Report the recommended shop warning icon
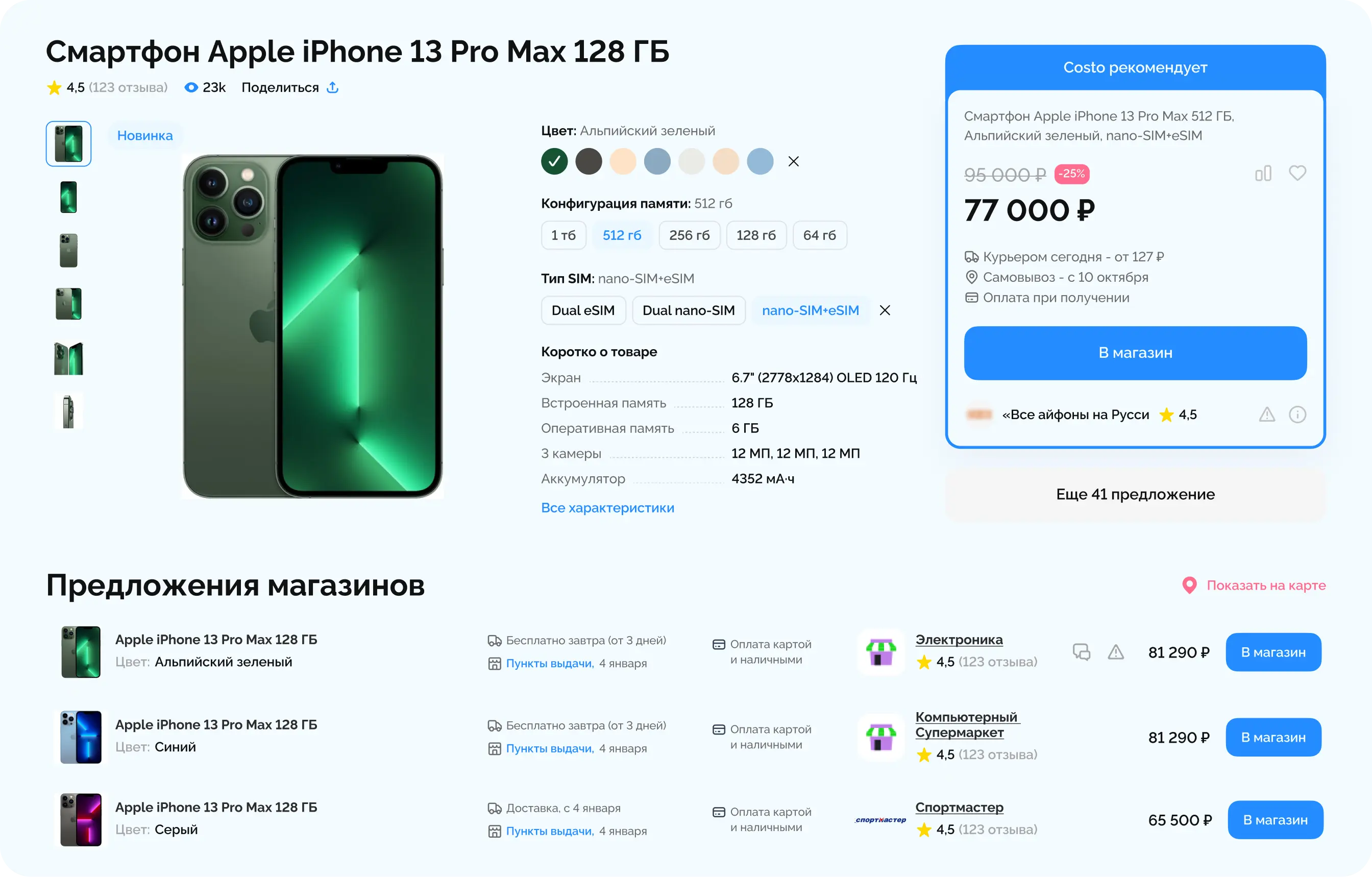 click(1266, 415)
